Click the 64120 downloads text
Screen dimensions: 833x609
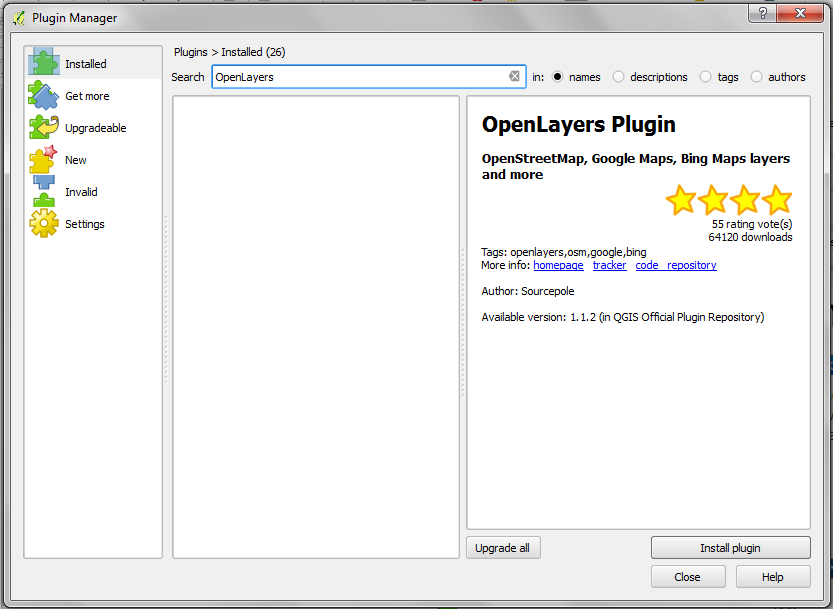[x=750, y=237]
